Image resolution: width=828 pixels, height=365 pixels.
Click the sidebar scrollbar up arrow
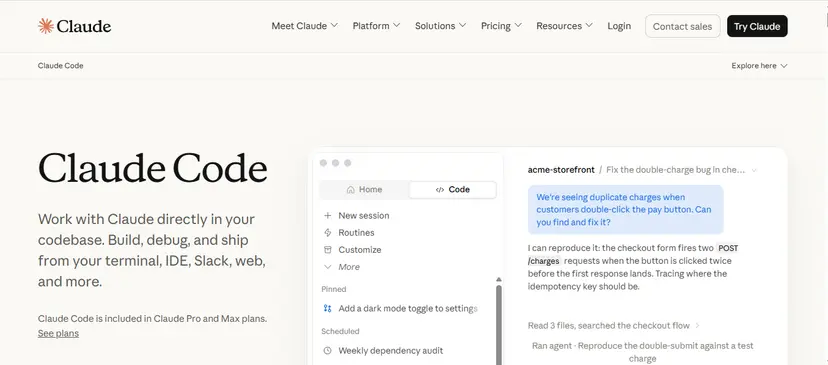click(498, 279)
